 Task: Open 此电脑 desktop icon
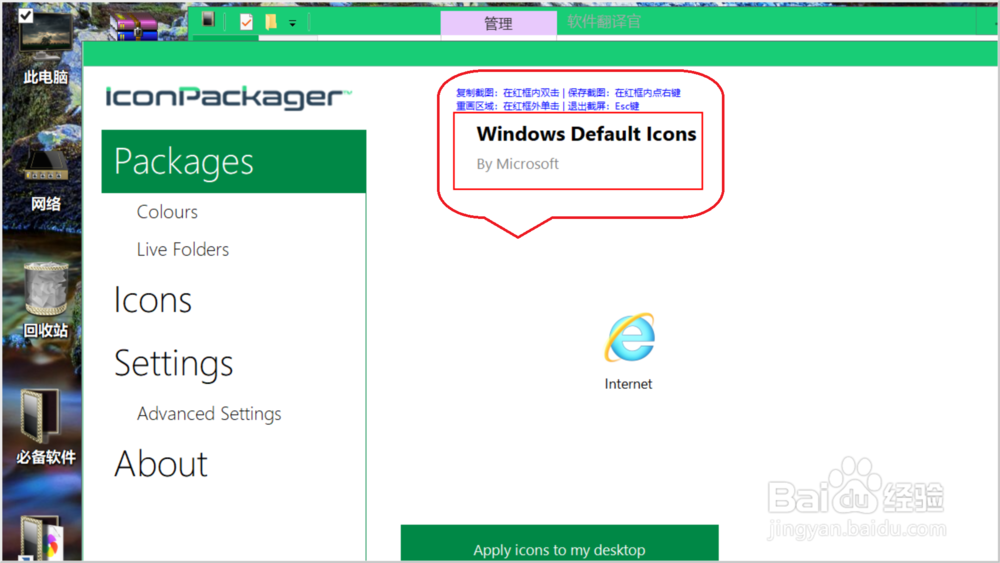pos(45,48)
